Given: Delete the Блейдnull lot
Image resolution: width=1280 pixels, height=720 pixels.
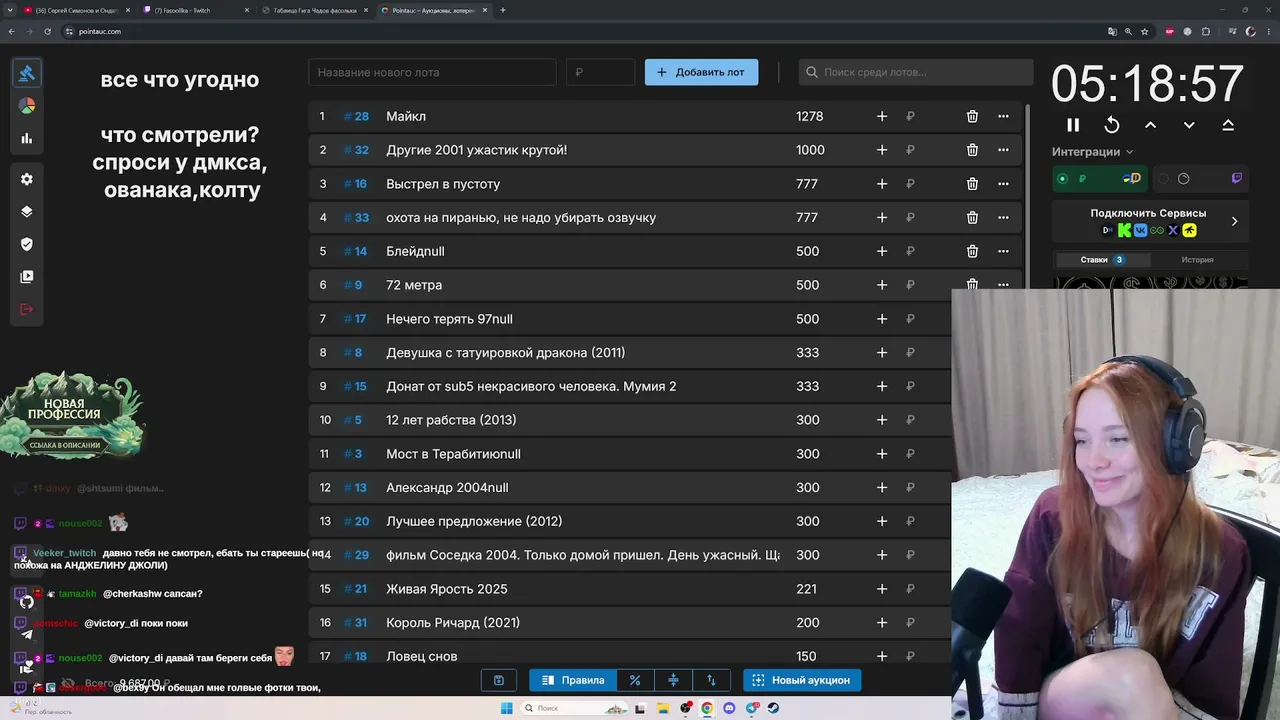Looking at the screenshot, I should coord(972,251).
